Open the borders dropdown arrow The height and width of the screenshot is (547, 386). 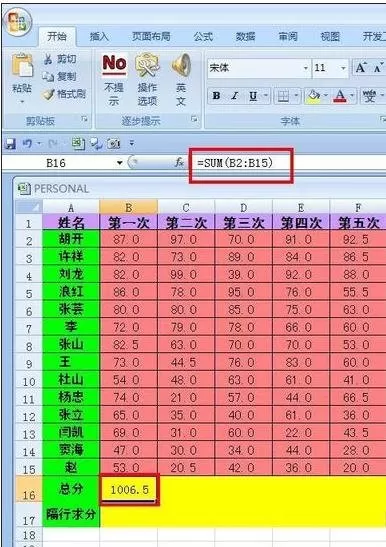296,95
